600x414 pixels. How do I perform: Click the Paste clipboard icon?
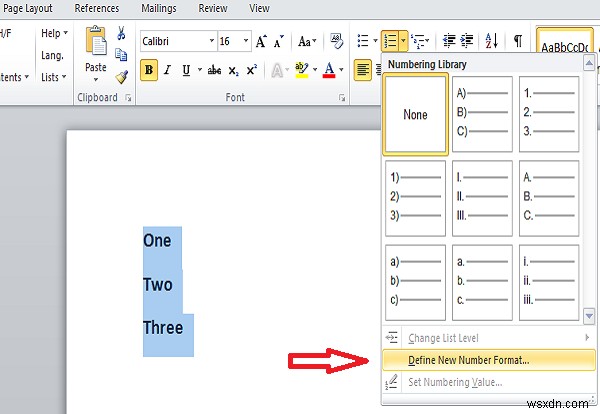96,41
